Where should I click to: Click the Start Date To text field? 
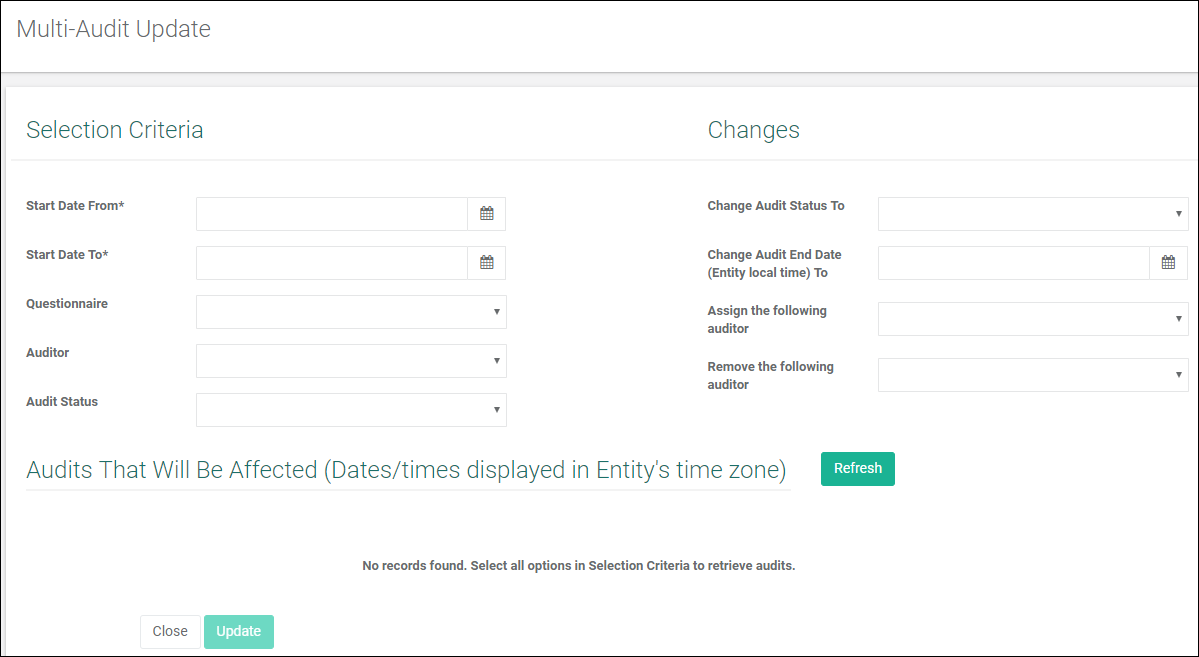point(330,262)
